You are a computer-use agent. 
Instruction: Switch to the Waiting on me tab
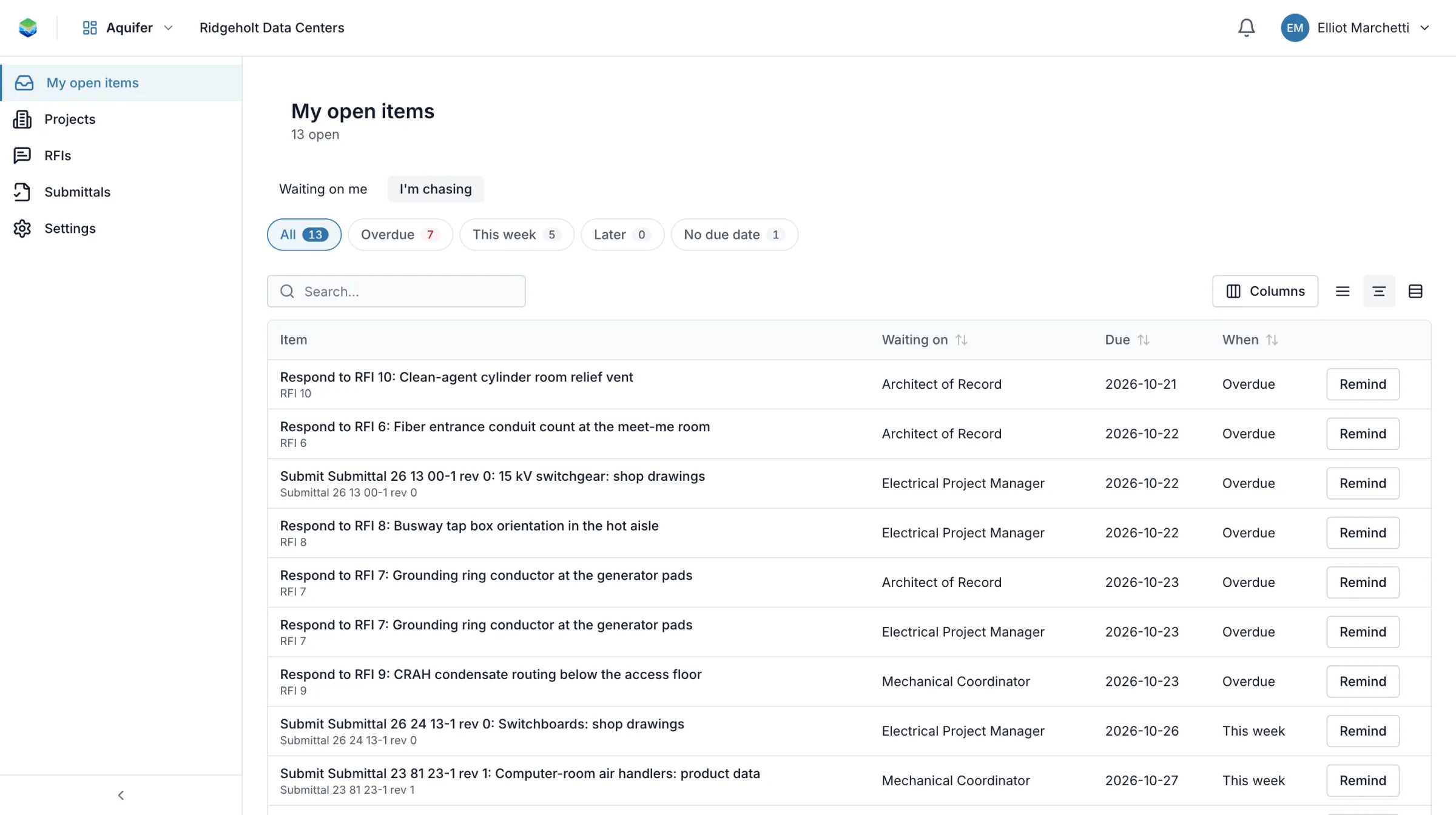(x=323, y=189)
